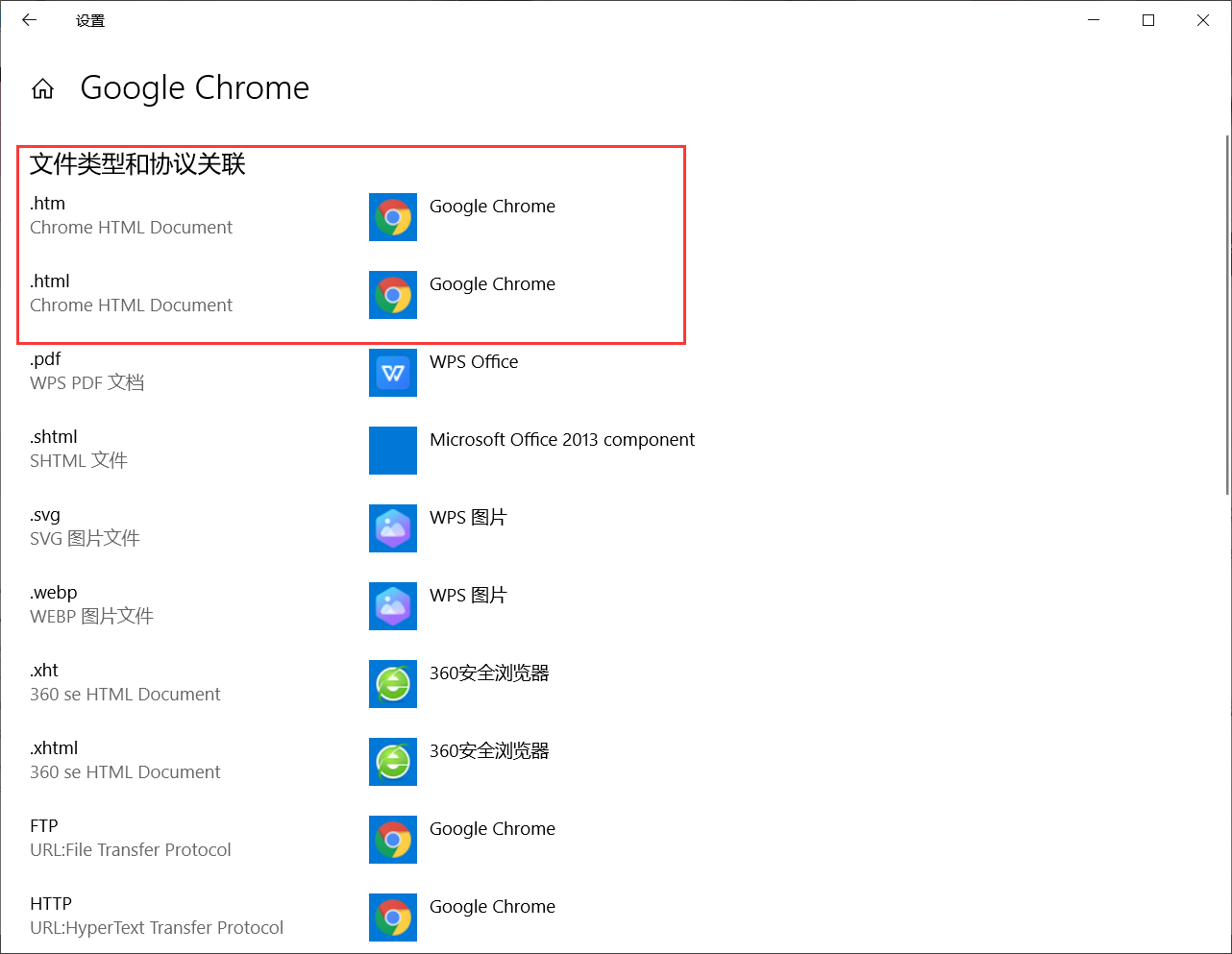Click URL:HyperText Transfer Protocol description

pos(157,928)
